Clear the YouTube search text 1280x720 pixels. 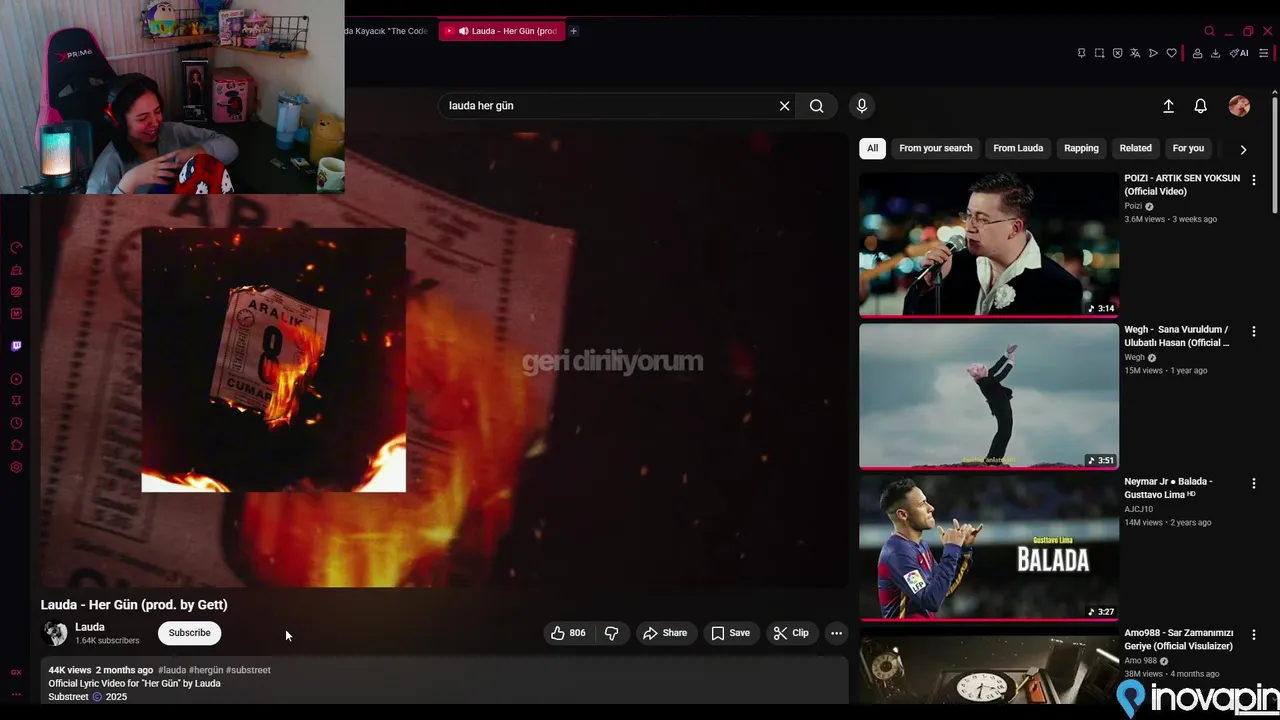pyautogui.click(x=784, y=106)
